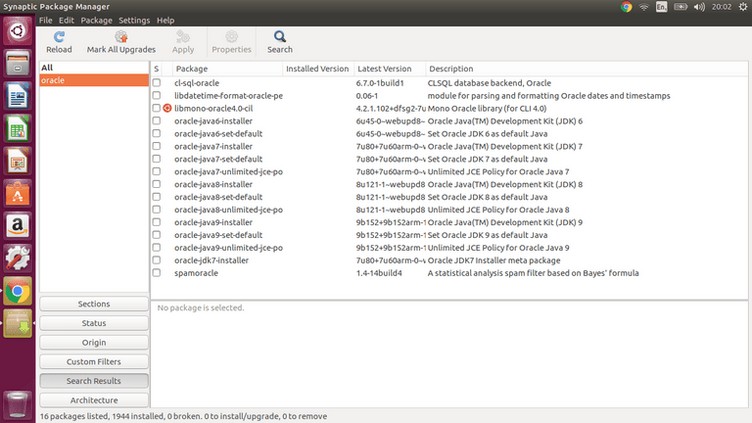Click the Reload toolbar icon

coord(59,37)
